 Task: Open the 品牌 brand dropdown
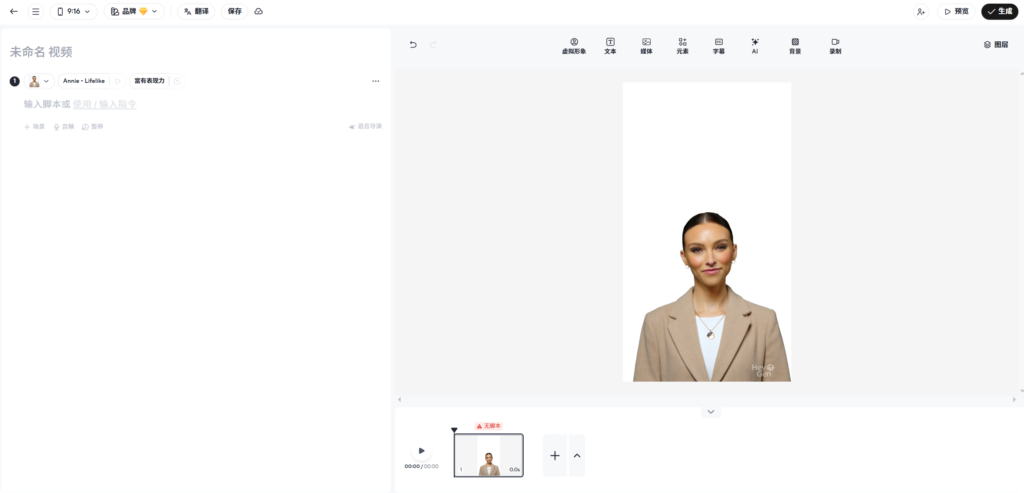[x=134, y=11]
